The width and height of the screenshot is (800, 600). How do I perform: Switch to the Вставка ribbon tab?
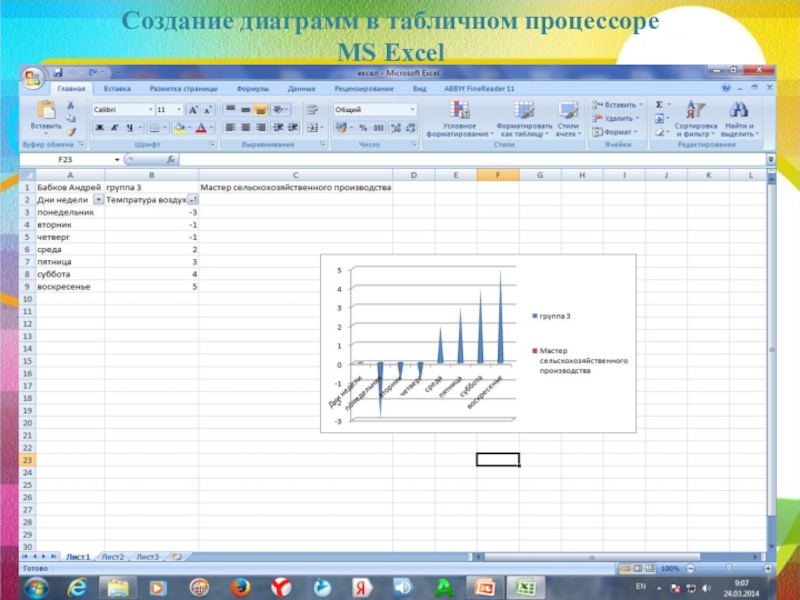tap(117, 88)
